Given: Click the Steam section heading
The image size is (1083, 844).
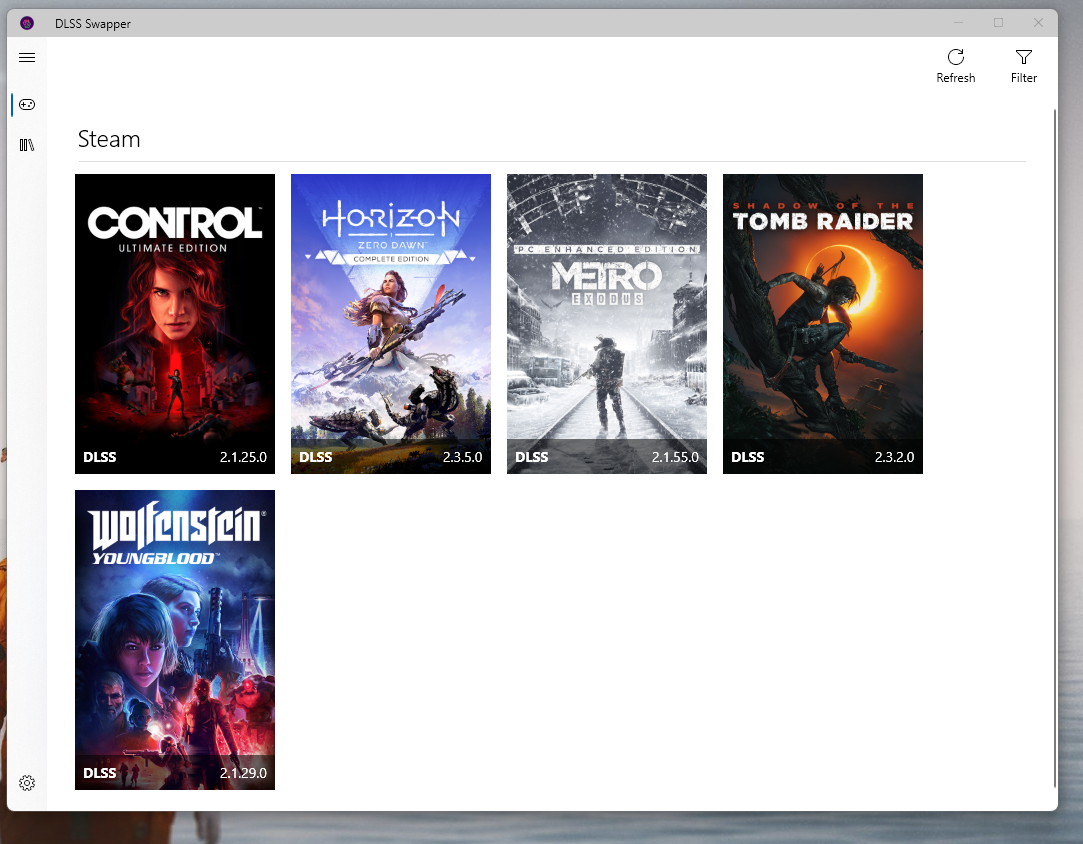Looking at the screenshot, I should click(x=109, y=139).
